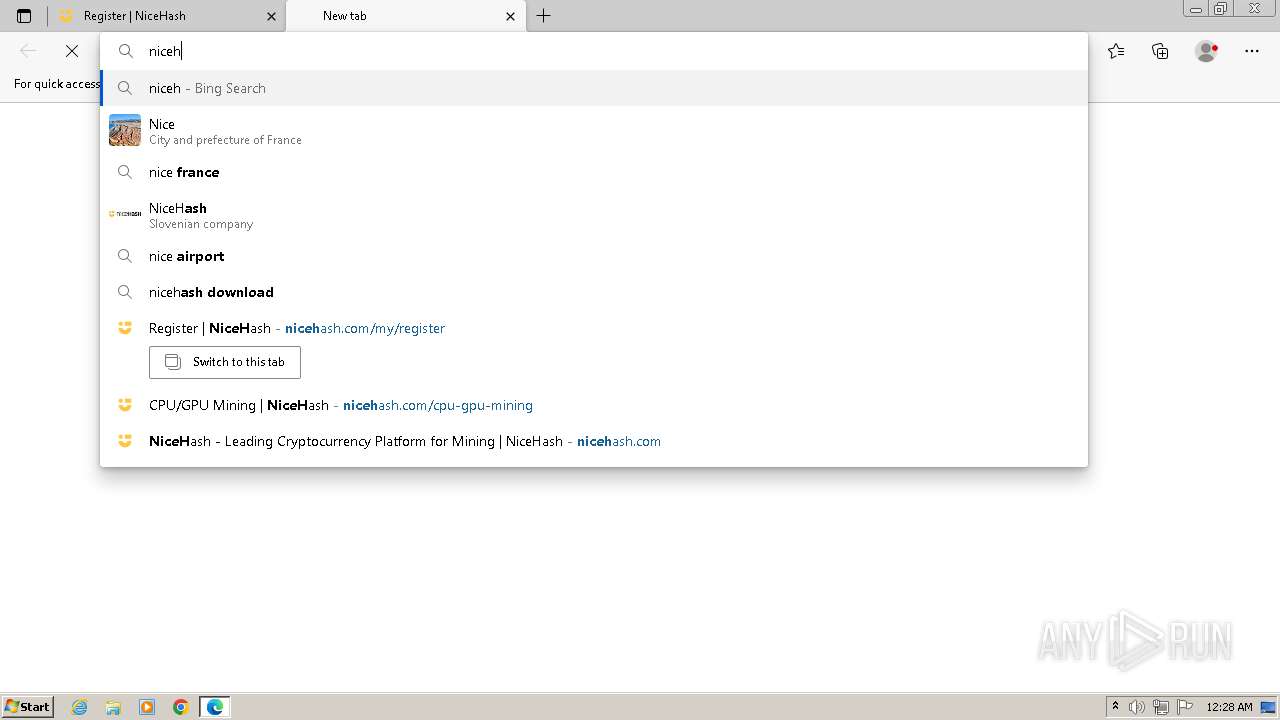Open the Action Center flag icon
Screen dimensions: 1280x720
click(1185, 707)
